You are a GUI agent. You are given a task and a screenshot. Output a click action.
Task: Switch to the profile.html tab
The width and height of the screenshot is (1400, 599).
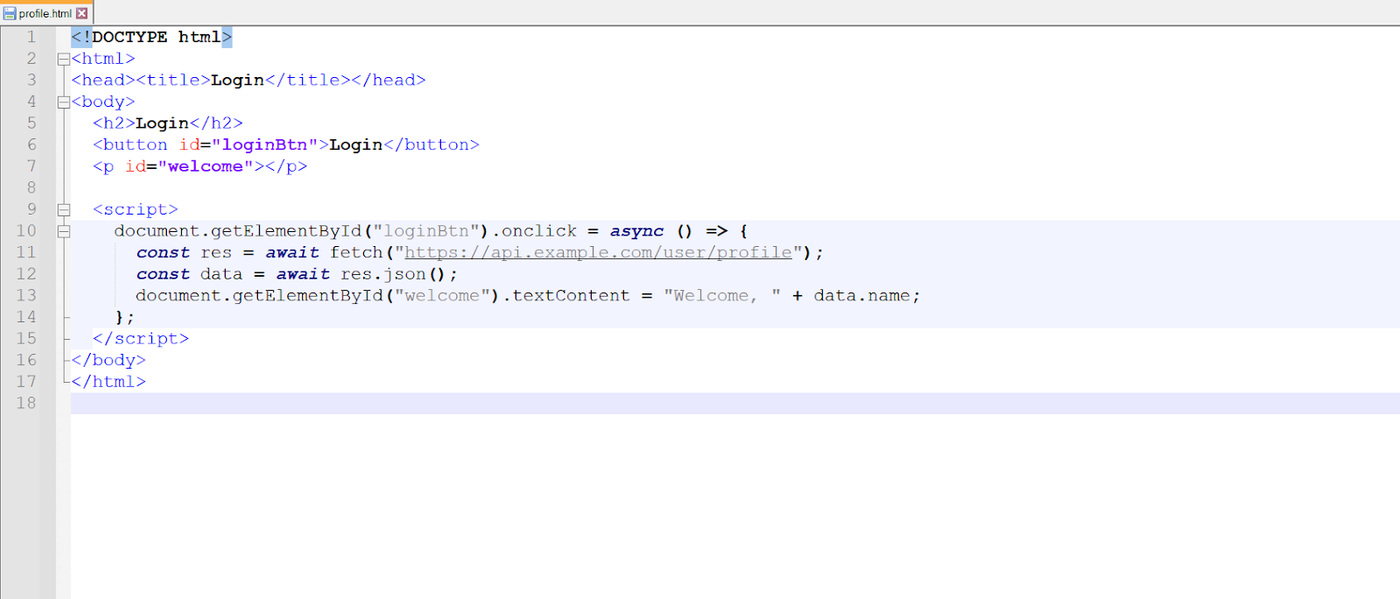coord(46,13)
